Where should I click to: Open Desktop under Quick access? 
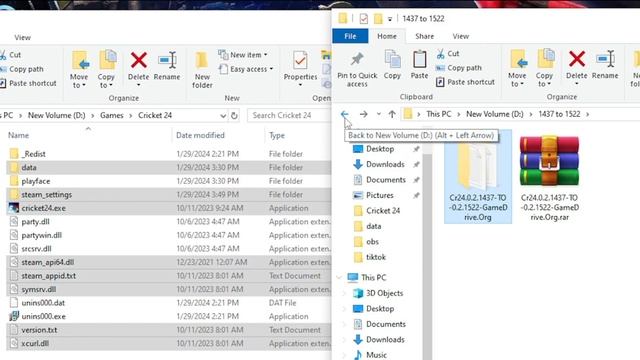pyautogui.click(x=380, y=149)
